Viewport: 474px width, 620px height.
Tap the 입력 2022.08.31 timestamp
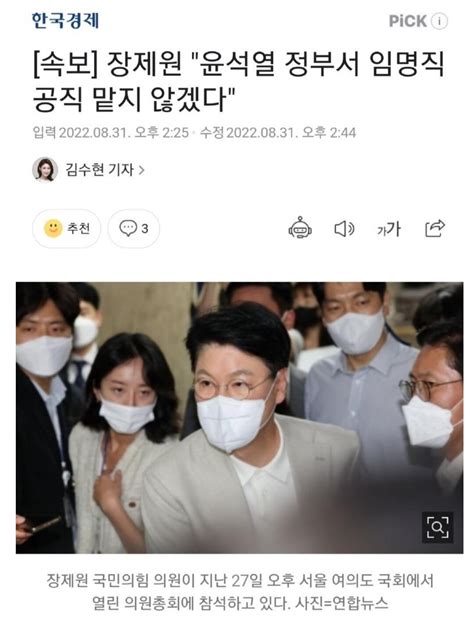[x=111, y=132]
